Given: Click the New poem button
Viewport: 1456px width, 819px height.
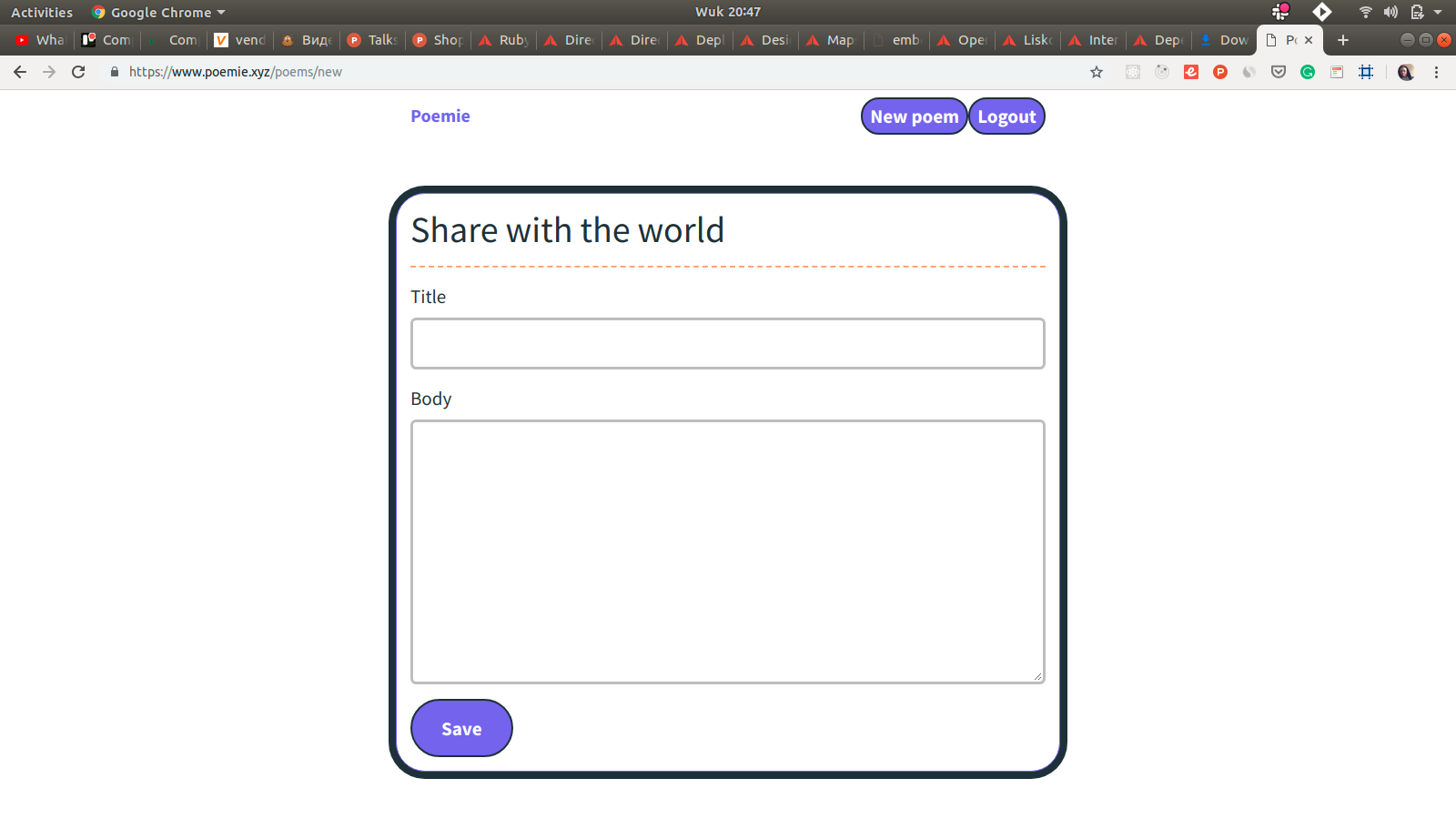Looking at the screenshot, I should (x=914, y=116).
